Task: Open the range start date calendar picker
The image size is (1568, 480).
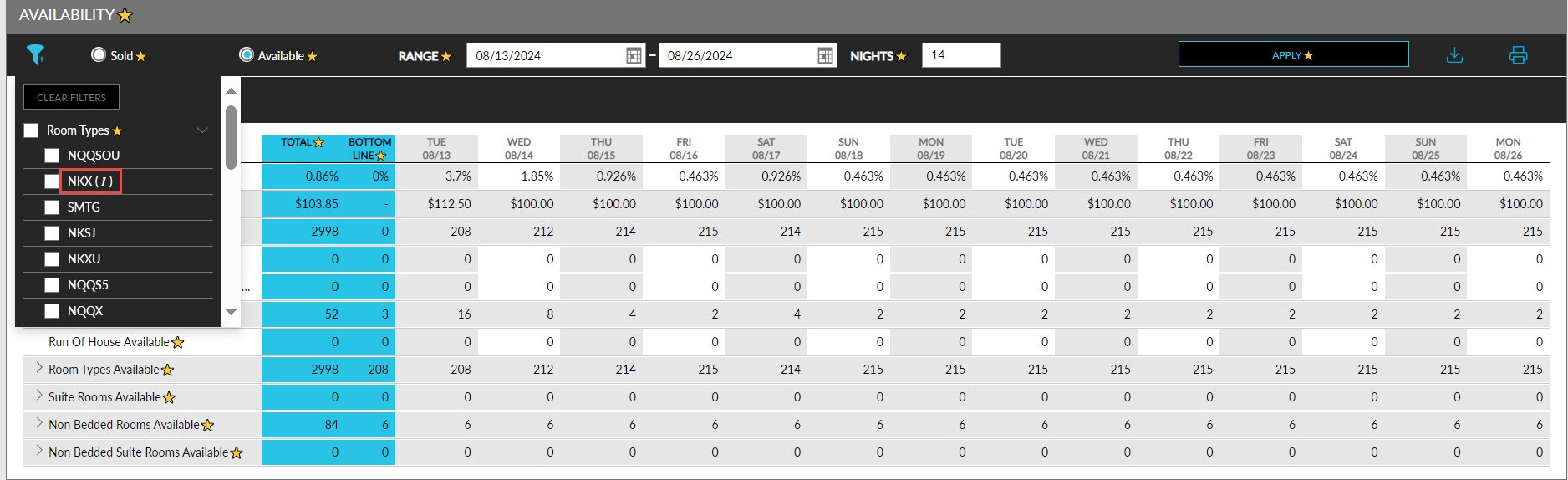Action: (x=634, y=56)
